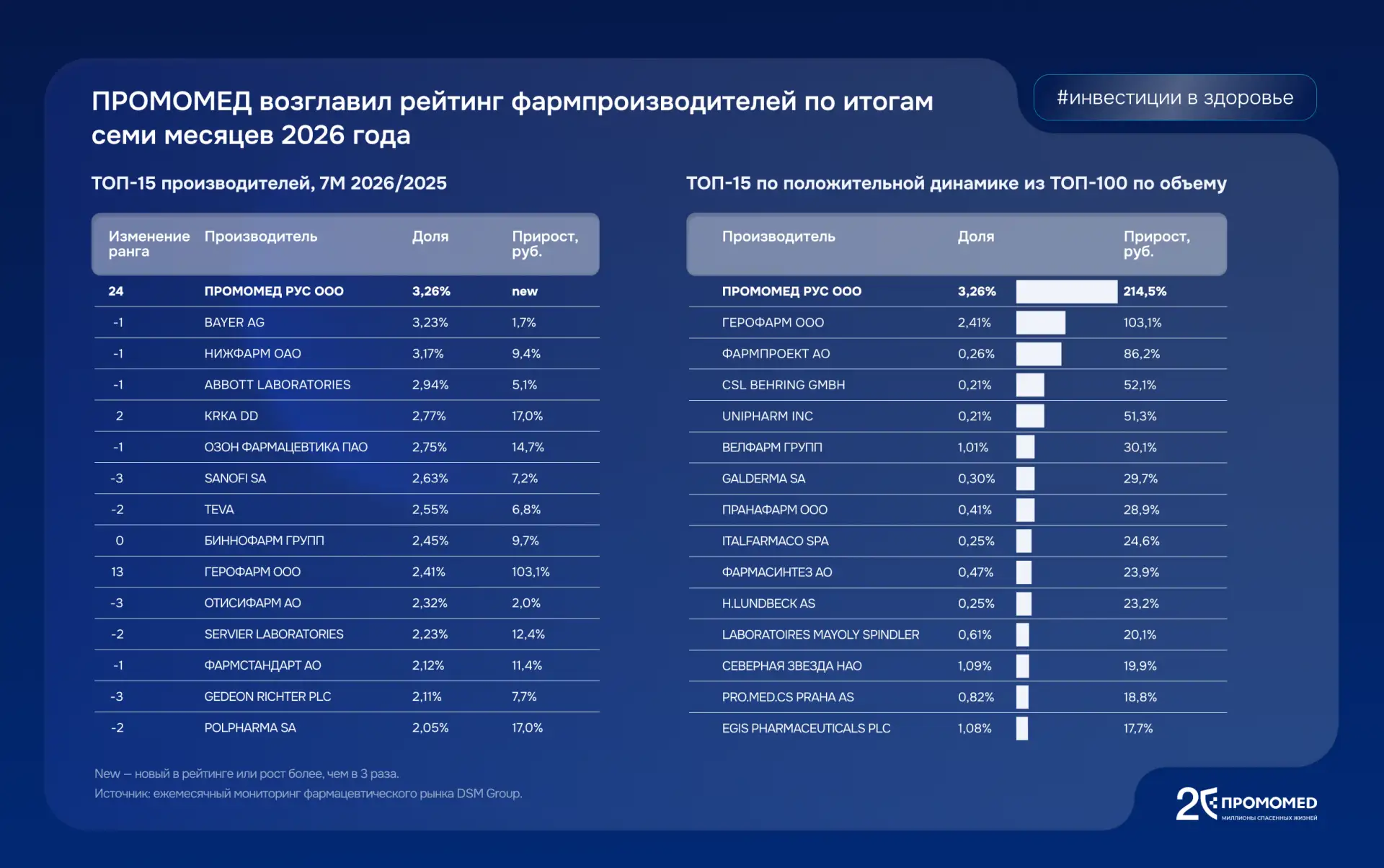The height and width of the screenshot is (868, 1384).
Task: Click the KRKA DD entry
Action: [x=231, y=416]
